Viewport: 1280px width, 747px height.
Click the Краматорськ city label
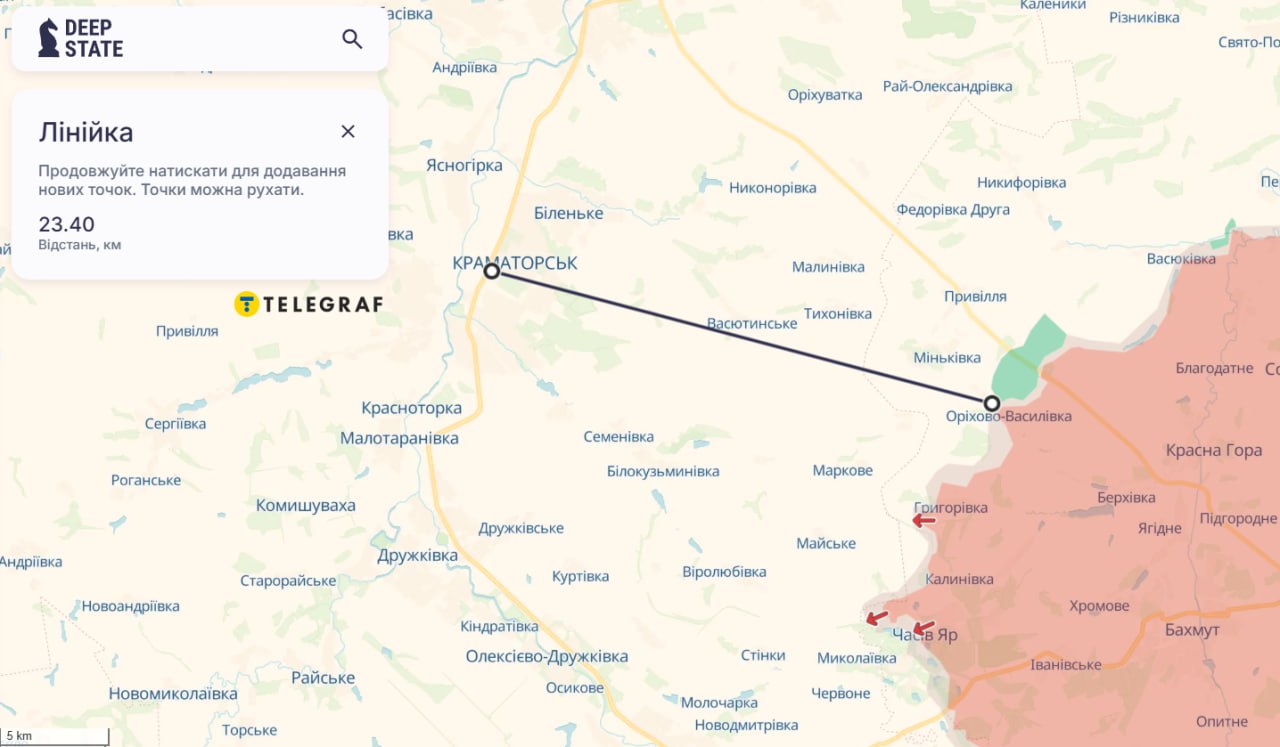pos(515,263)
